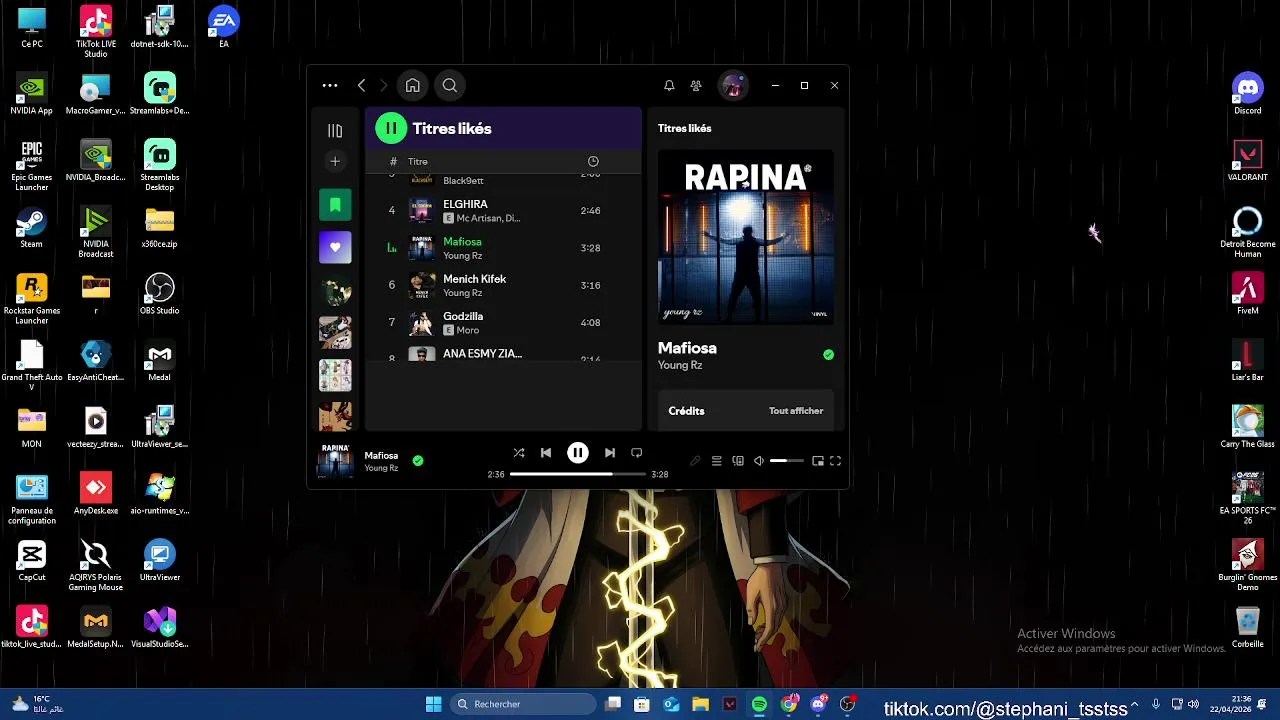Toggle the liked checkmark beside Mafiosa in panel
Viewport: 1280px width, 720px height.
pos(828,355)
